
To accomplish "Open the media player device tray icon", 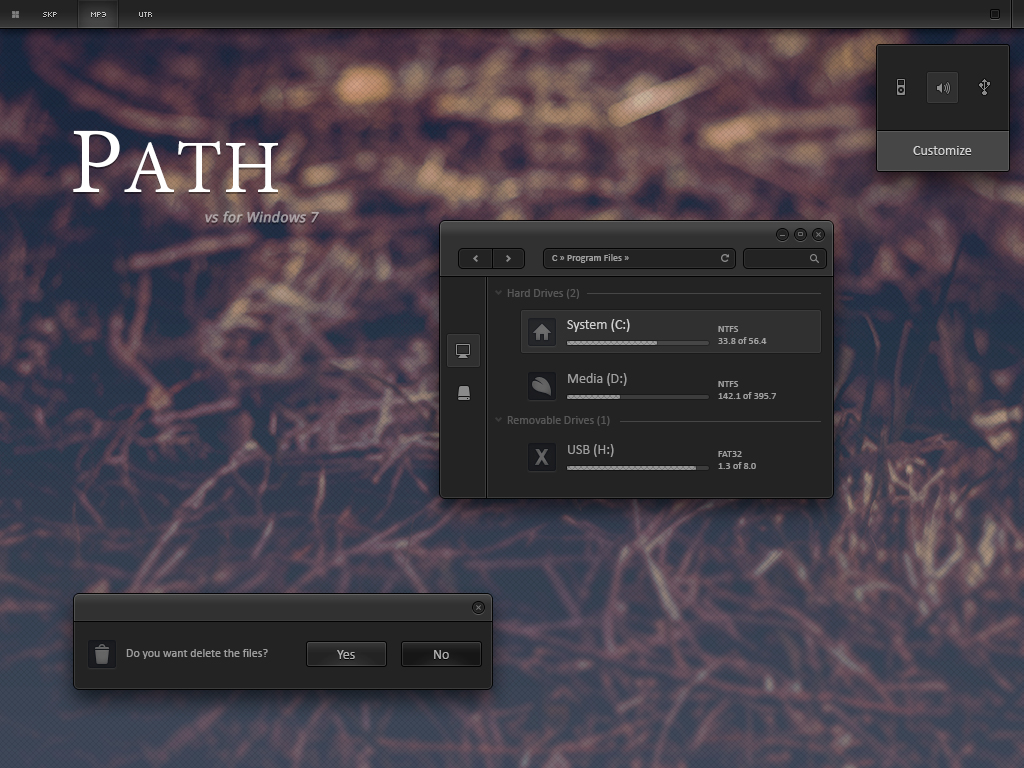I will [x=901, y=87].
